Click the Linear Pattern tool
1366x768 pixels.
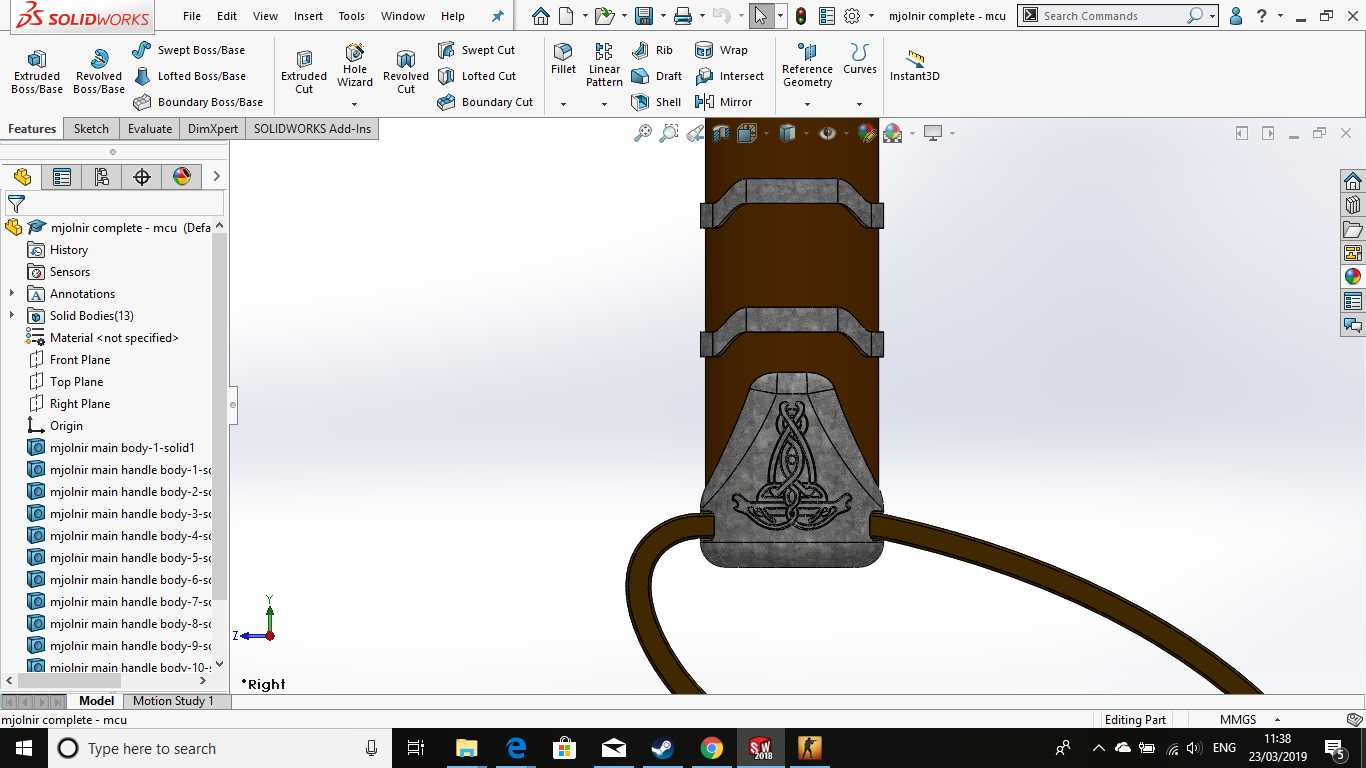pyautogui.click(x=604, y=65)
